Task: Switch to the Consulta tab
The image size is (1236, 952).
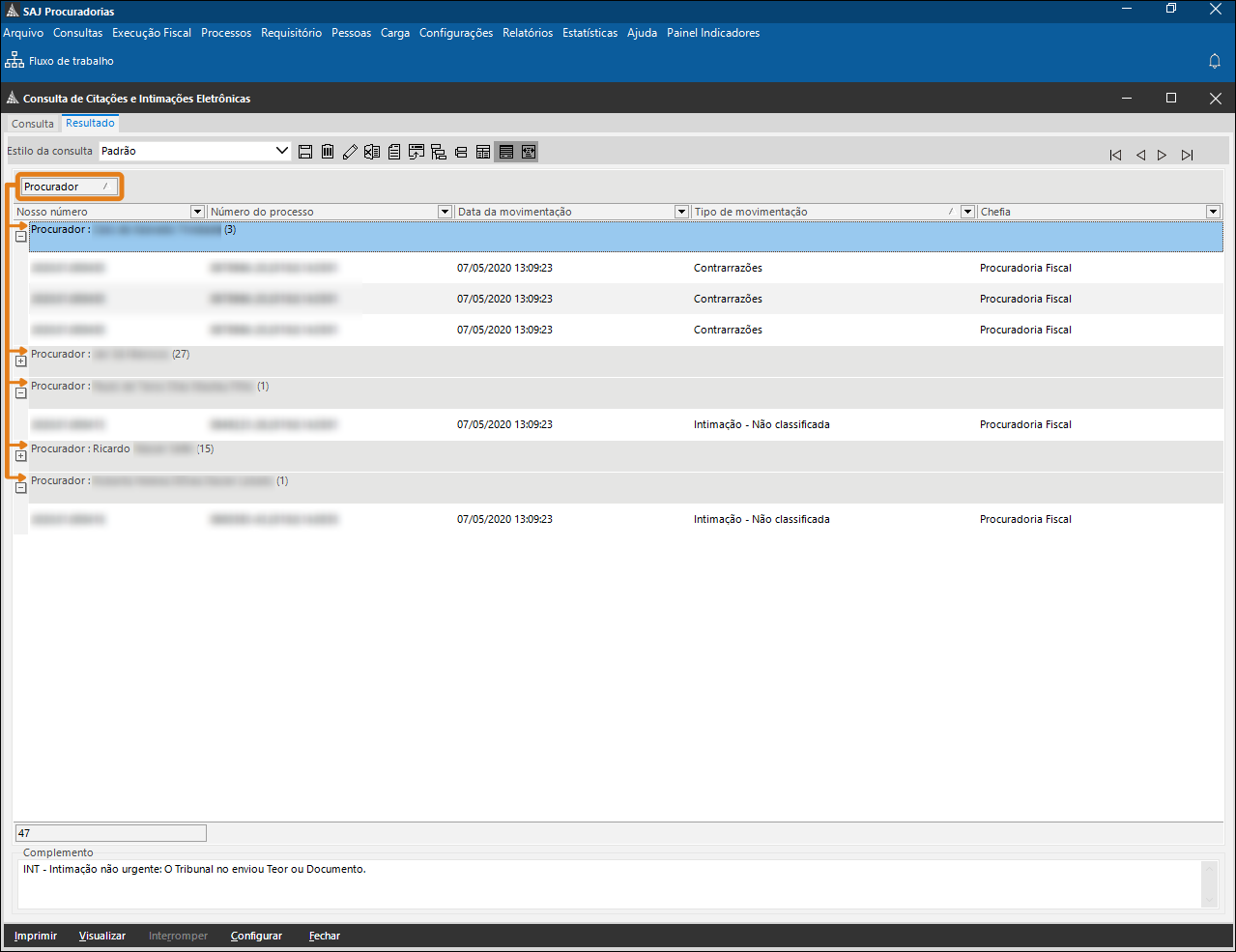Action: pos(33,124)
